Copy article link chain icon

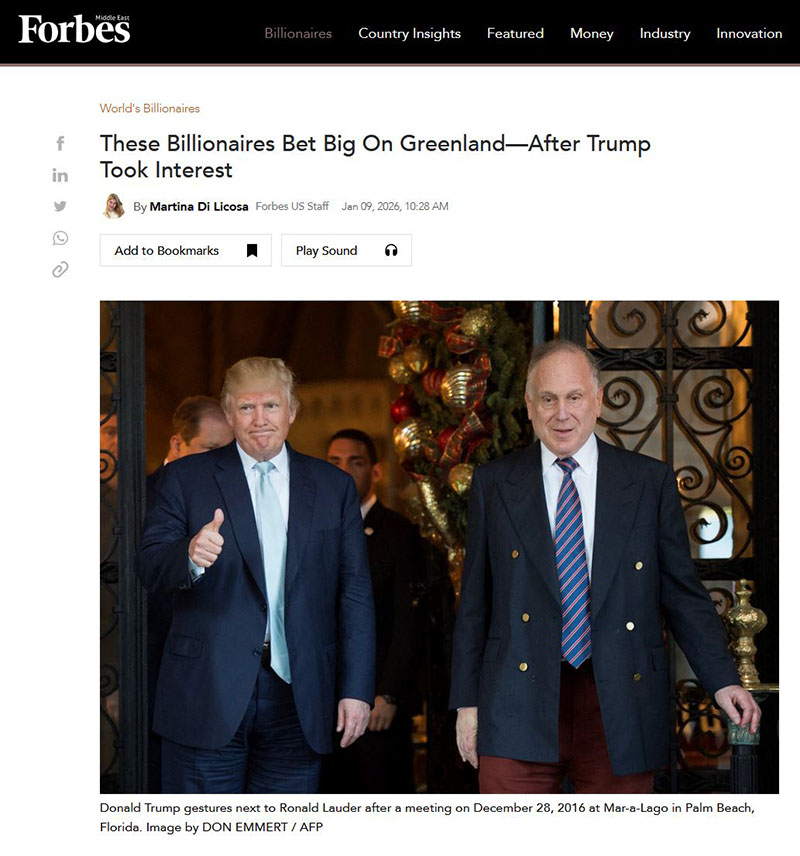tap(60, 270)
